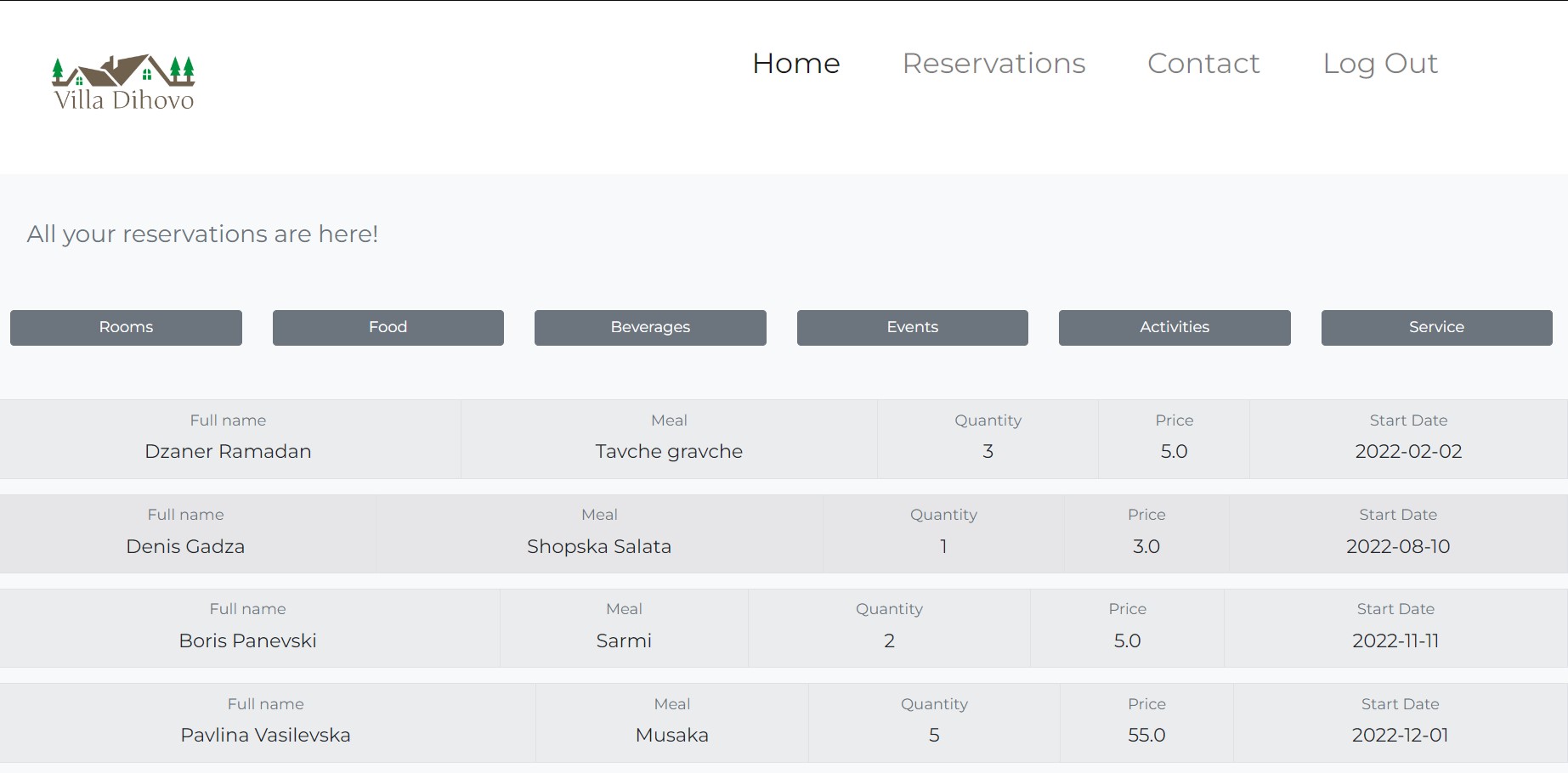Click the Shopska Salata meal entry
1568x773 pixels.
pos(599,546)
